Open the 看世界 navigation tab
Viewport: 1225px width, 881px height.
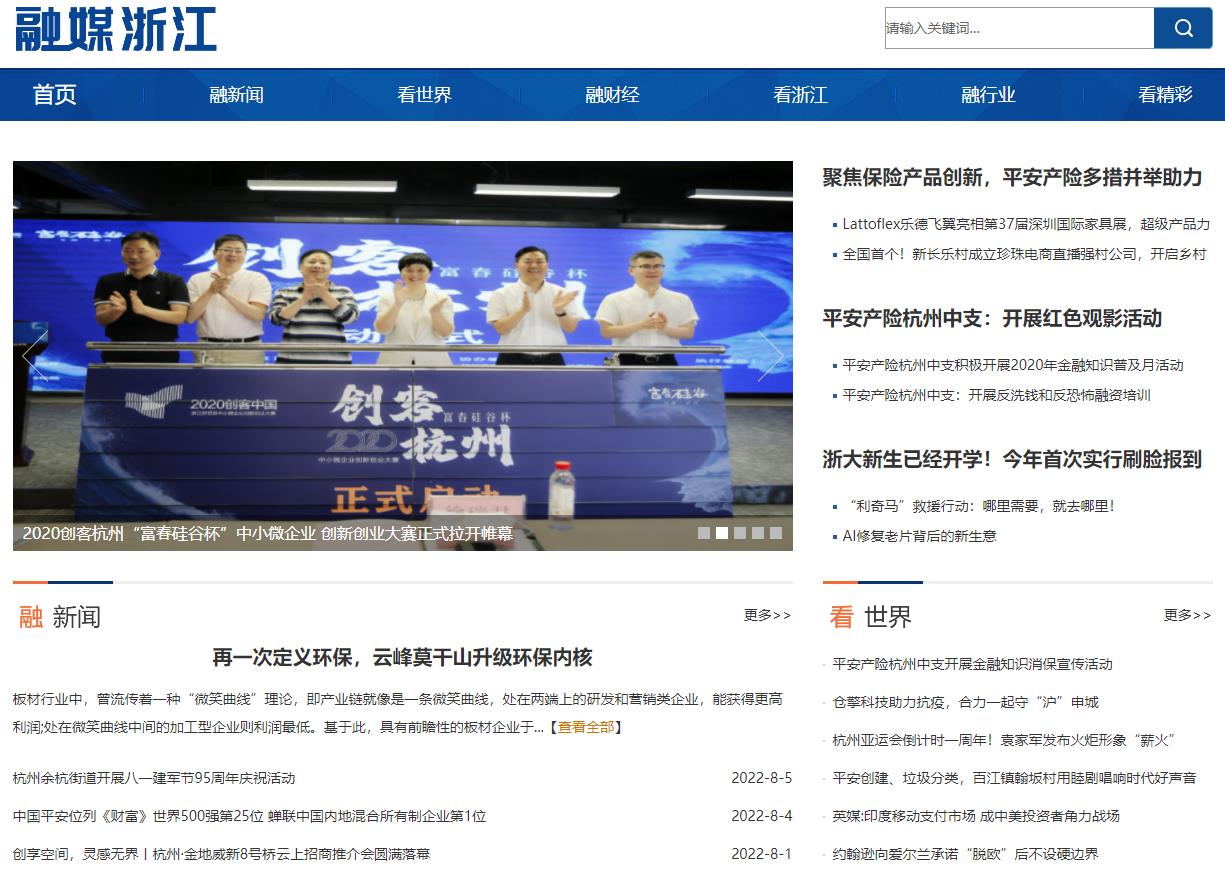click(x=424, y=95)
